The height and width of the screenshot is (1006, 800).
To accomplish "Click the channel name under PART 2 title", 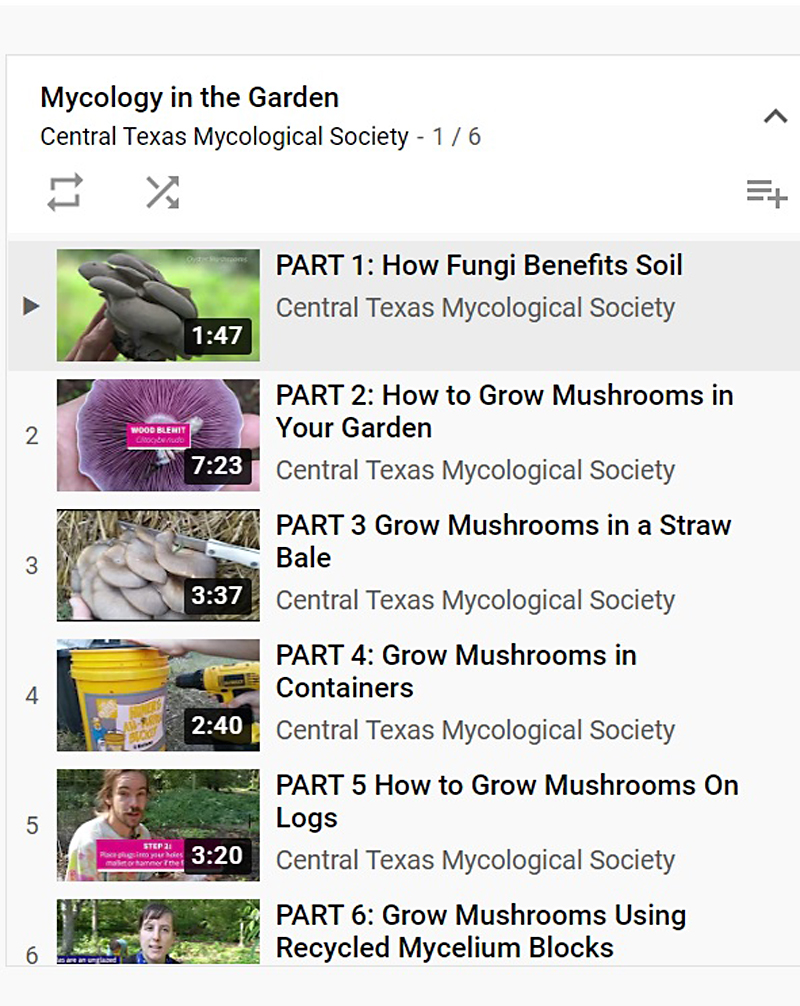I will (x=475, y=470).
